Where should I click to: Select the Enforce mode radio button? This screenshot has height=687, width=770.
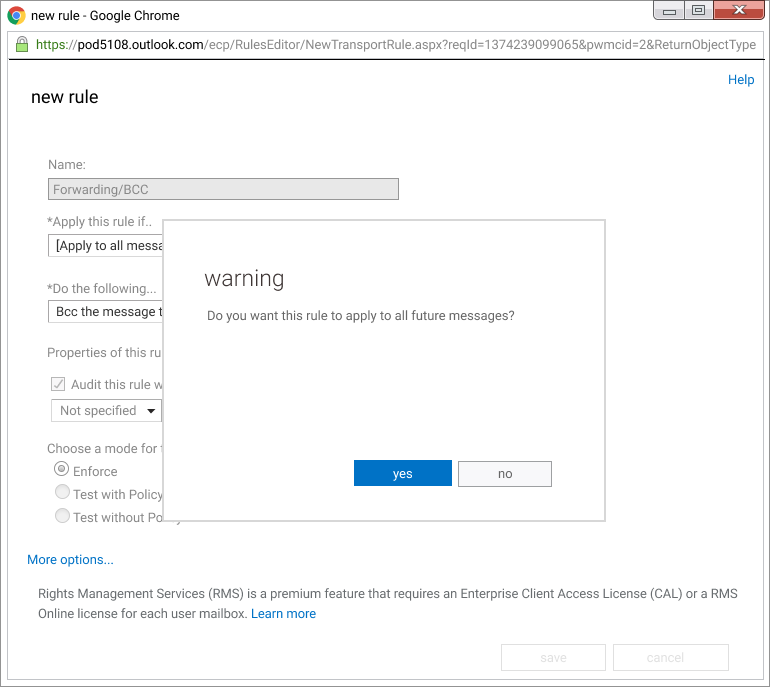click(62, 470)
